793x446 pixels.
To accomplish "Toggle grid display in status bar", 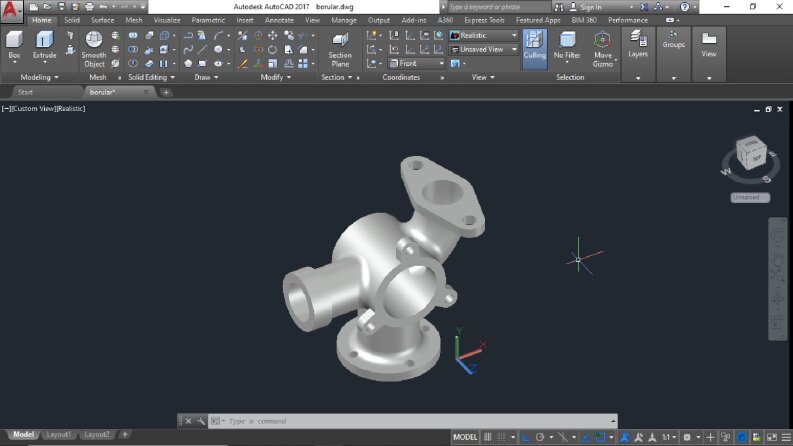I will (x=488, y=437).
